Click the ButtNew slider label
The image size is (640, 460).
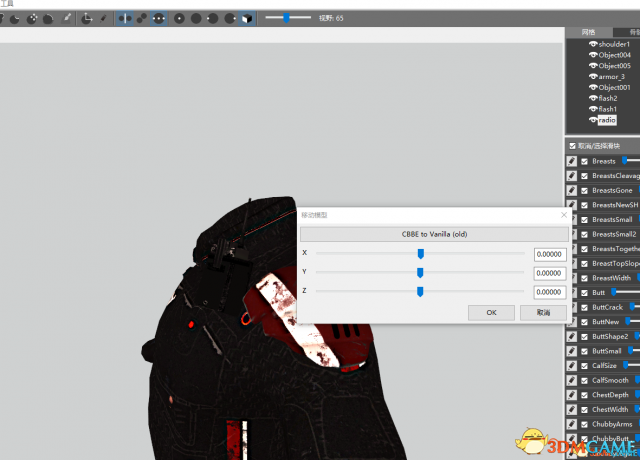(606, 322)
